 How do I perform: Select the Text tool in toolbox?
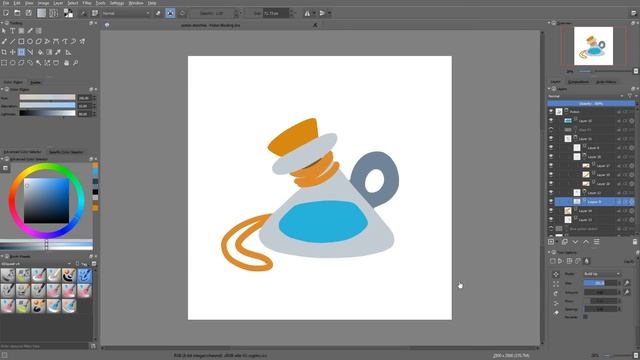(12, 31)
